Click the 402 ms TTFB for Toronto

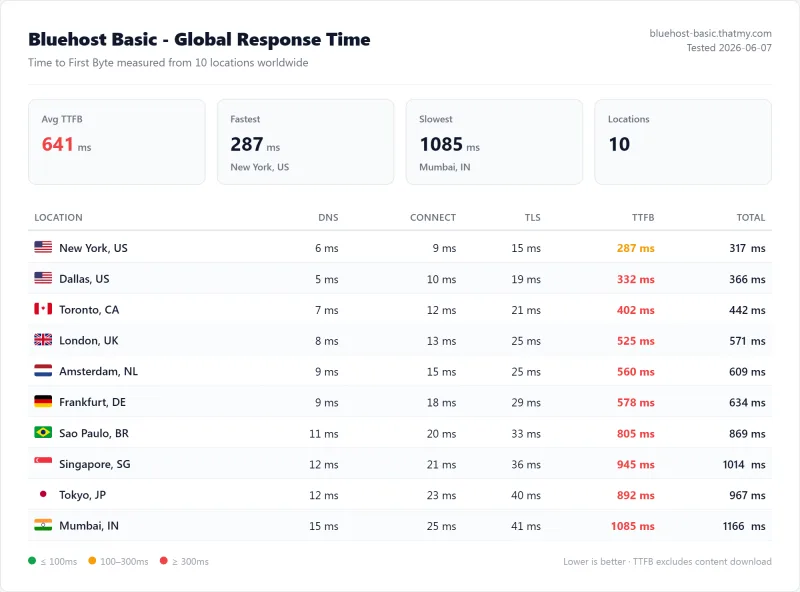(x=635, y=310)
